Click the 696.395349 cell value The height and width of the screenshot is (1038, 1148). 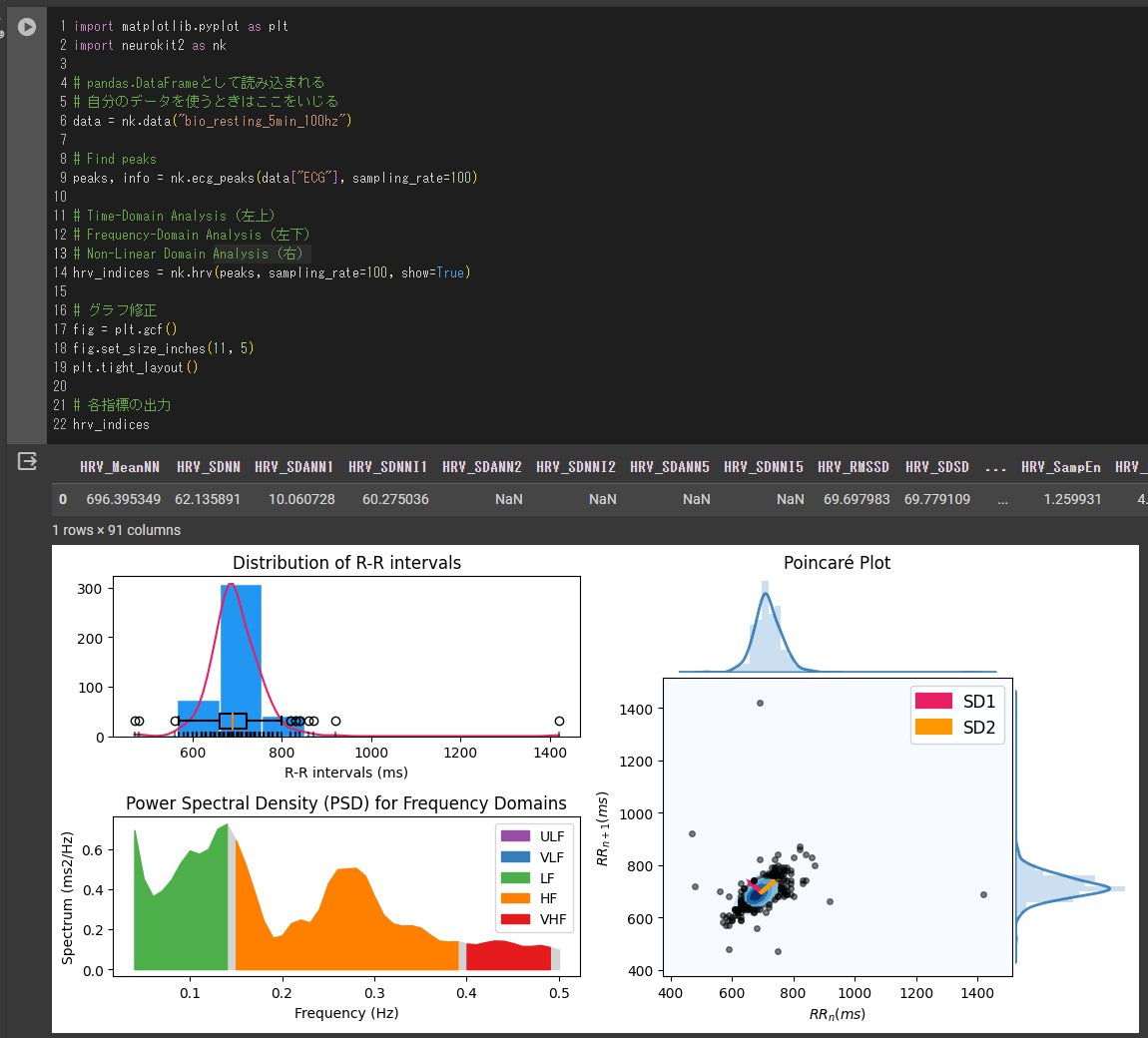click(120, 499)
